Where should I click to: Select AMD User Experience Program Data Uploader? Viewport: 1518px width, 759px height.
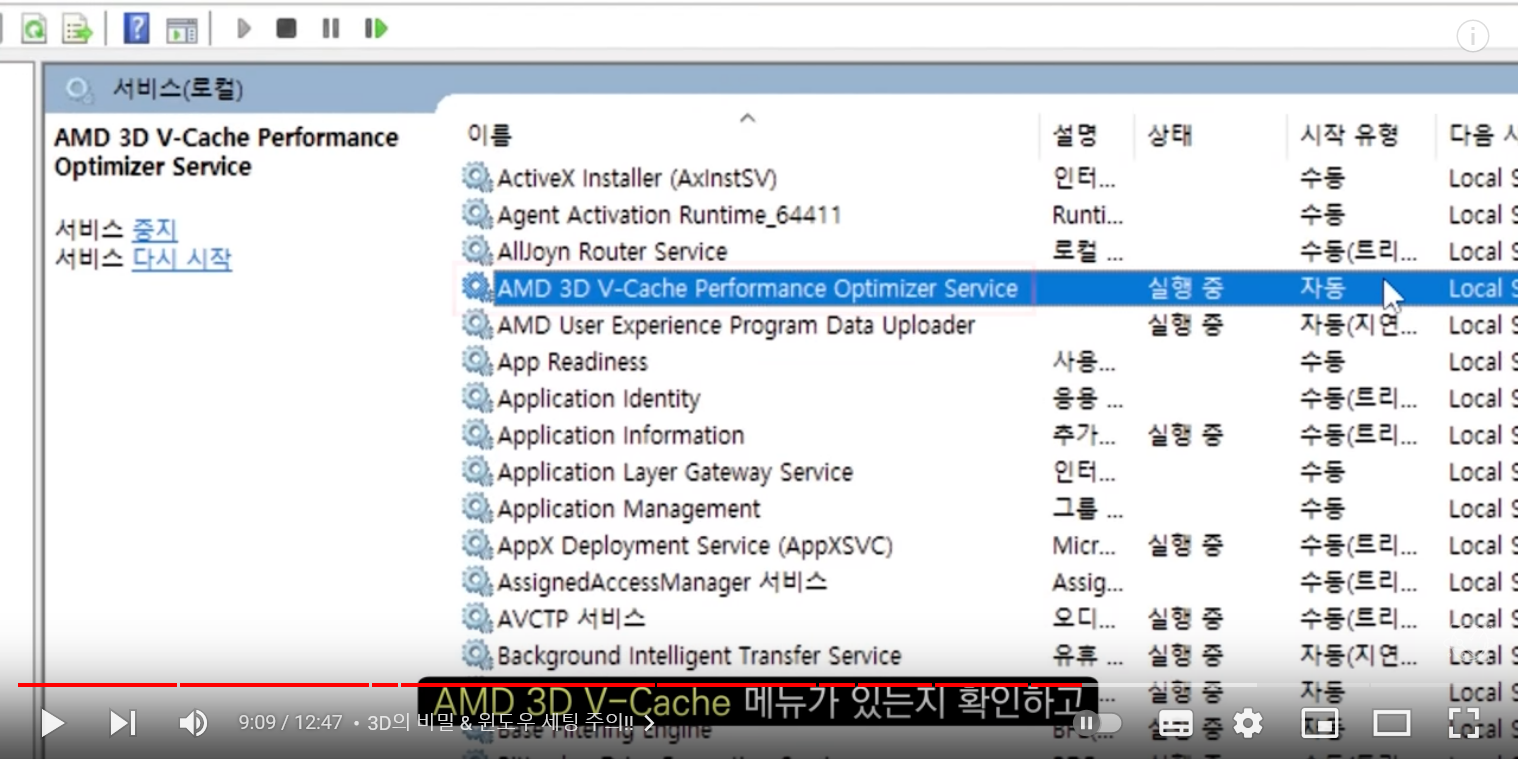pyautogui.click(x=736, y=325)
